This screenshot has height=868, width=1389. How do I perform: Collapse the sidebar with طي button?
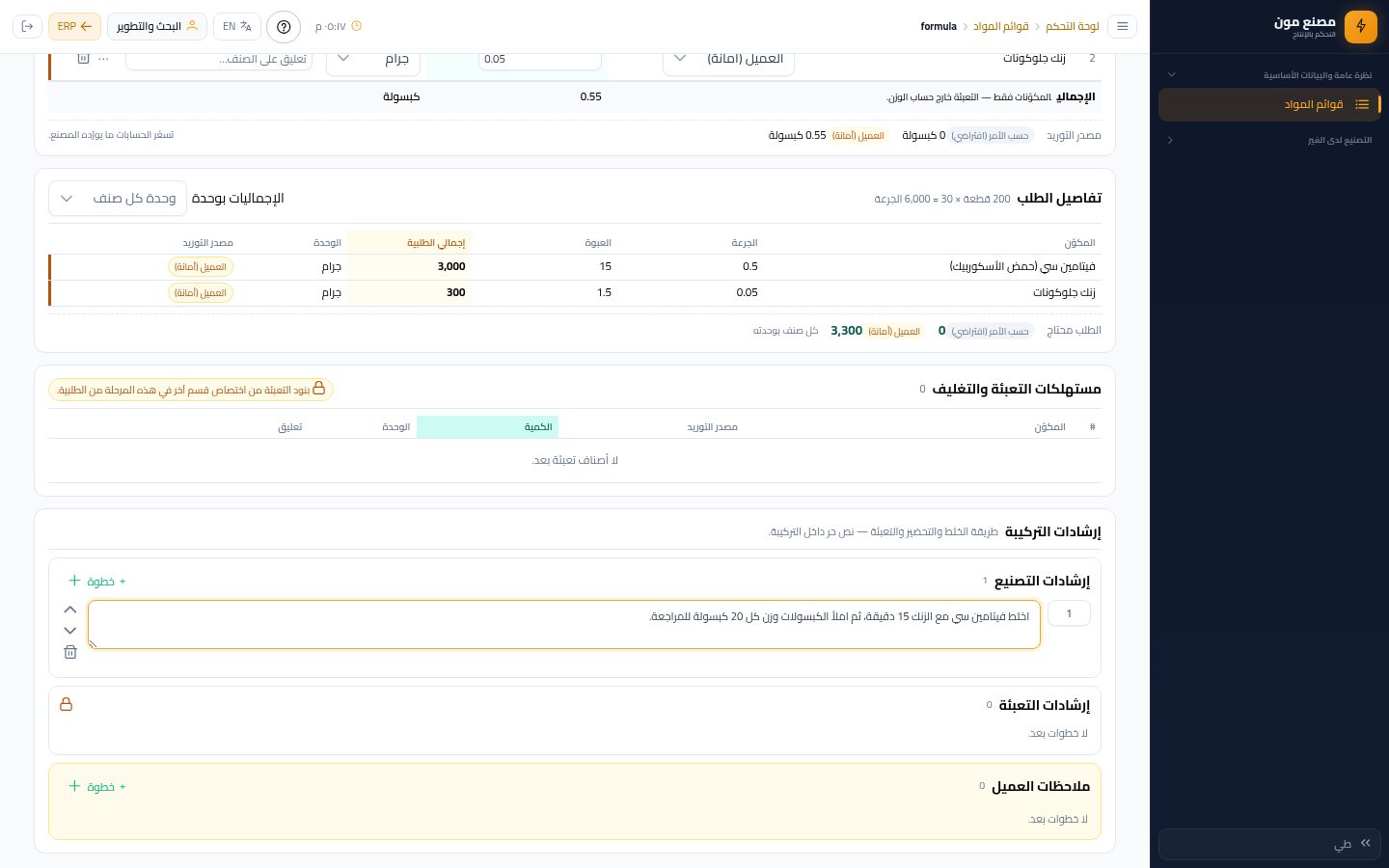1269,844
